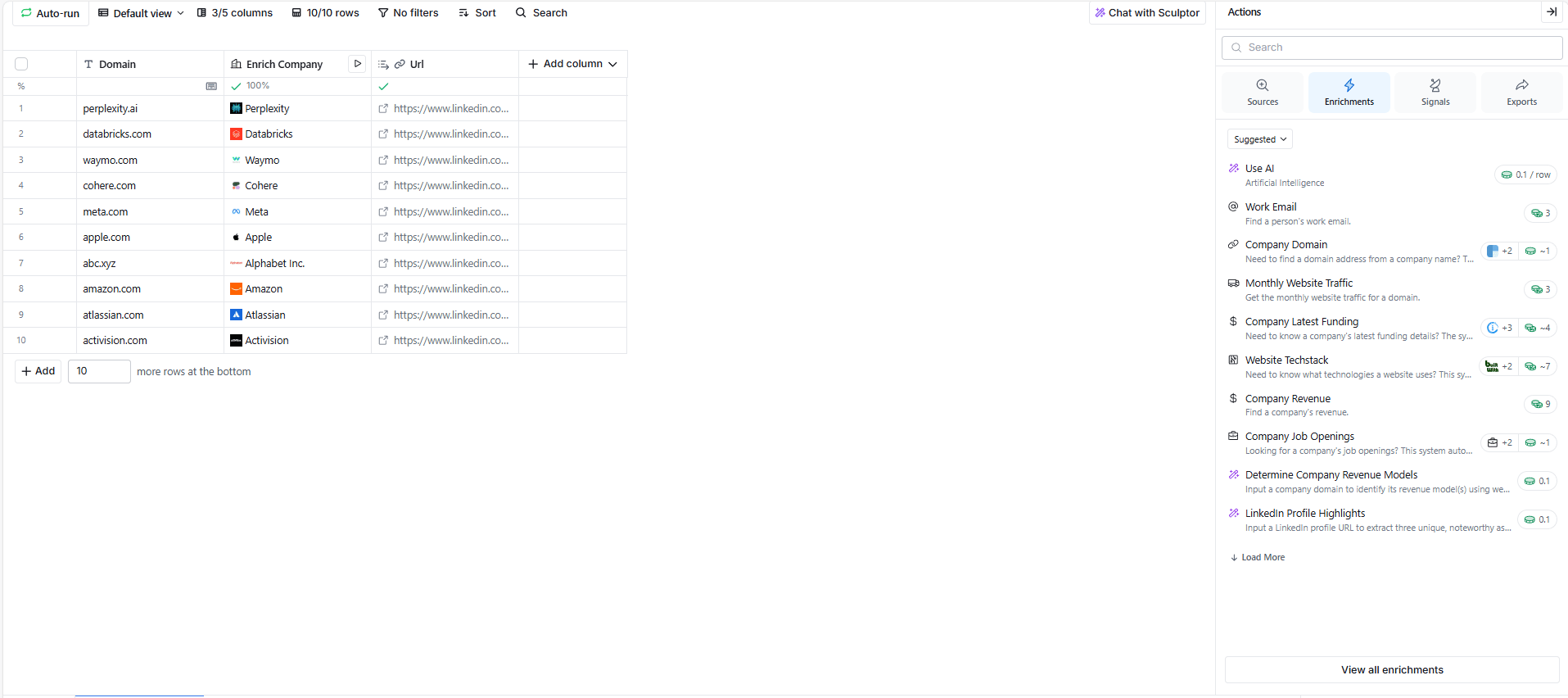The width and height of the screenshot is (1568, 698).
Task: Click the Domain column summary icon
Action: [211, 86]
